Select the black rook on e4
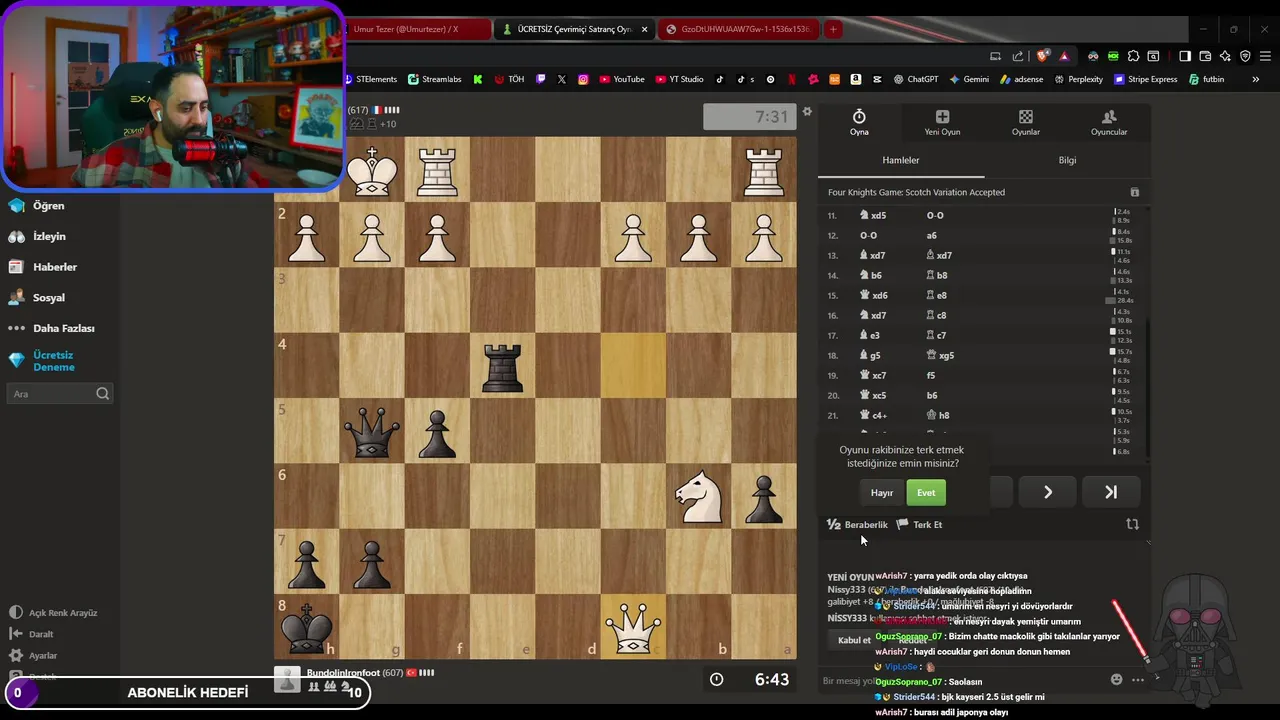1280x720 pixels. point(502,367)
